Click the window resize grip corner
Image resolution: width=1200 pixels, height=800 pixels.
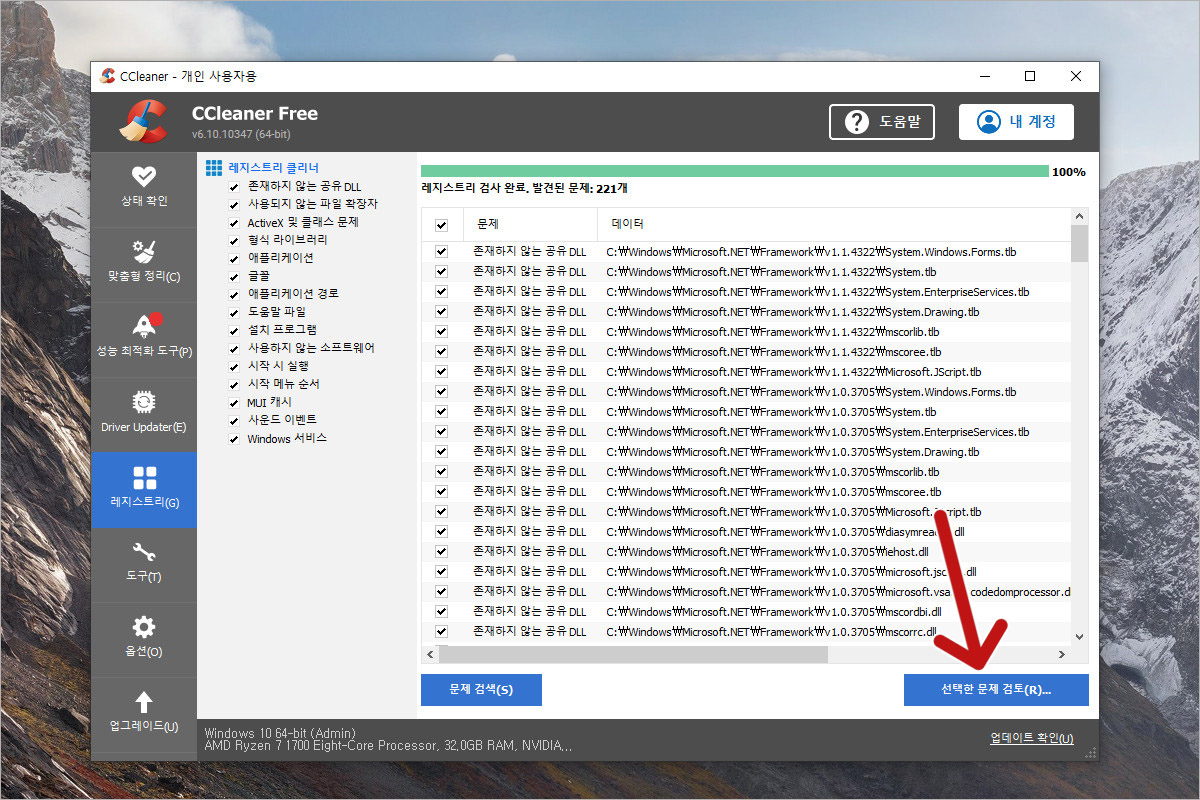(x=1091, y=753)
